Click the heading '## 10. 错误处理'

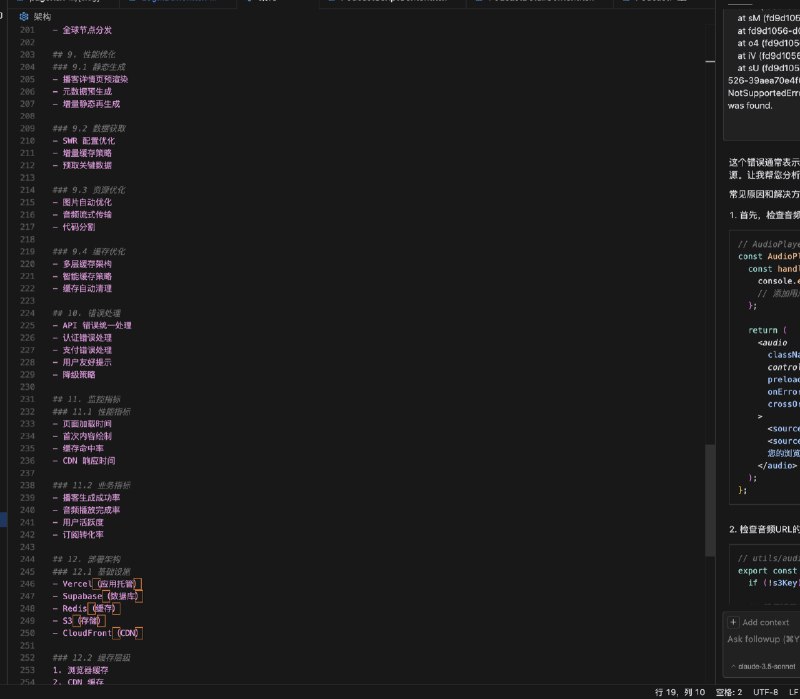(86, 313)
